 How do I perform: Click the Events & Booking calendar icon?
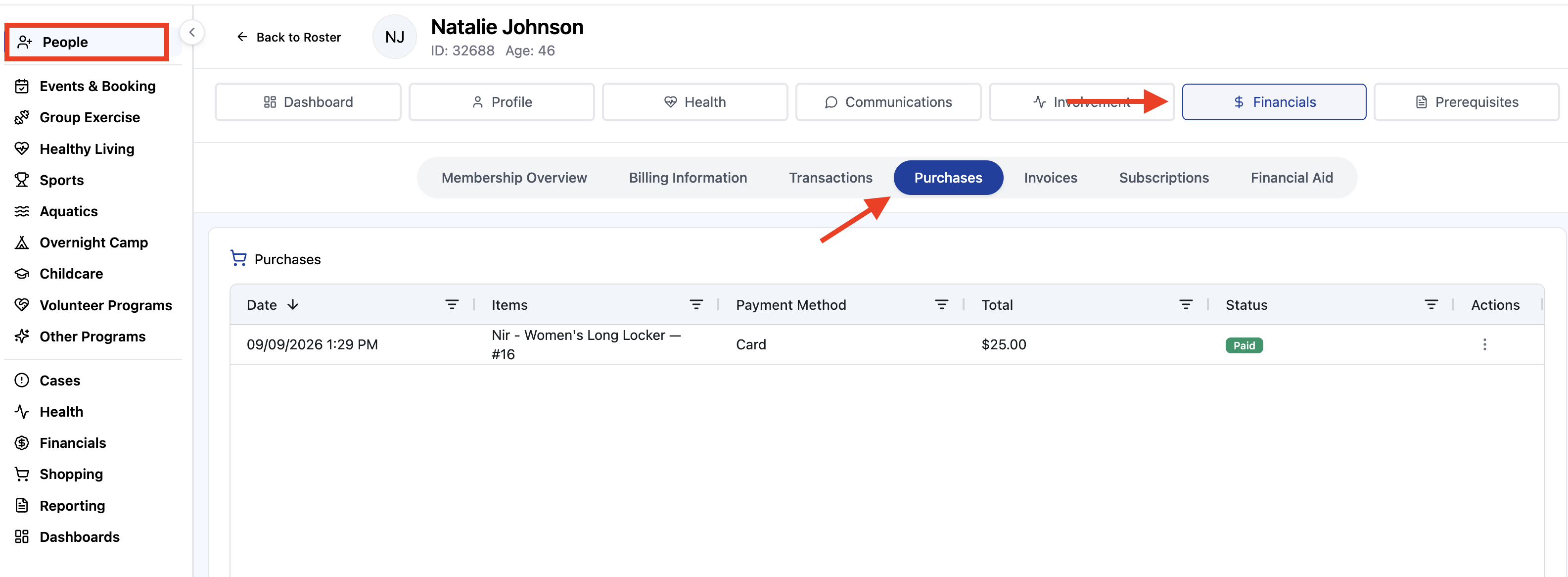[x=22, y=87]
